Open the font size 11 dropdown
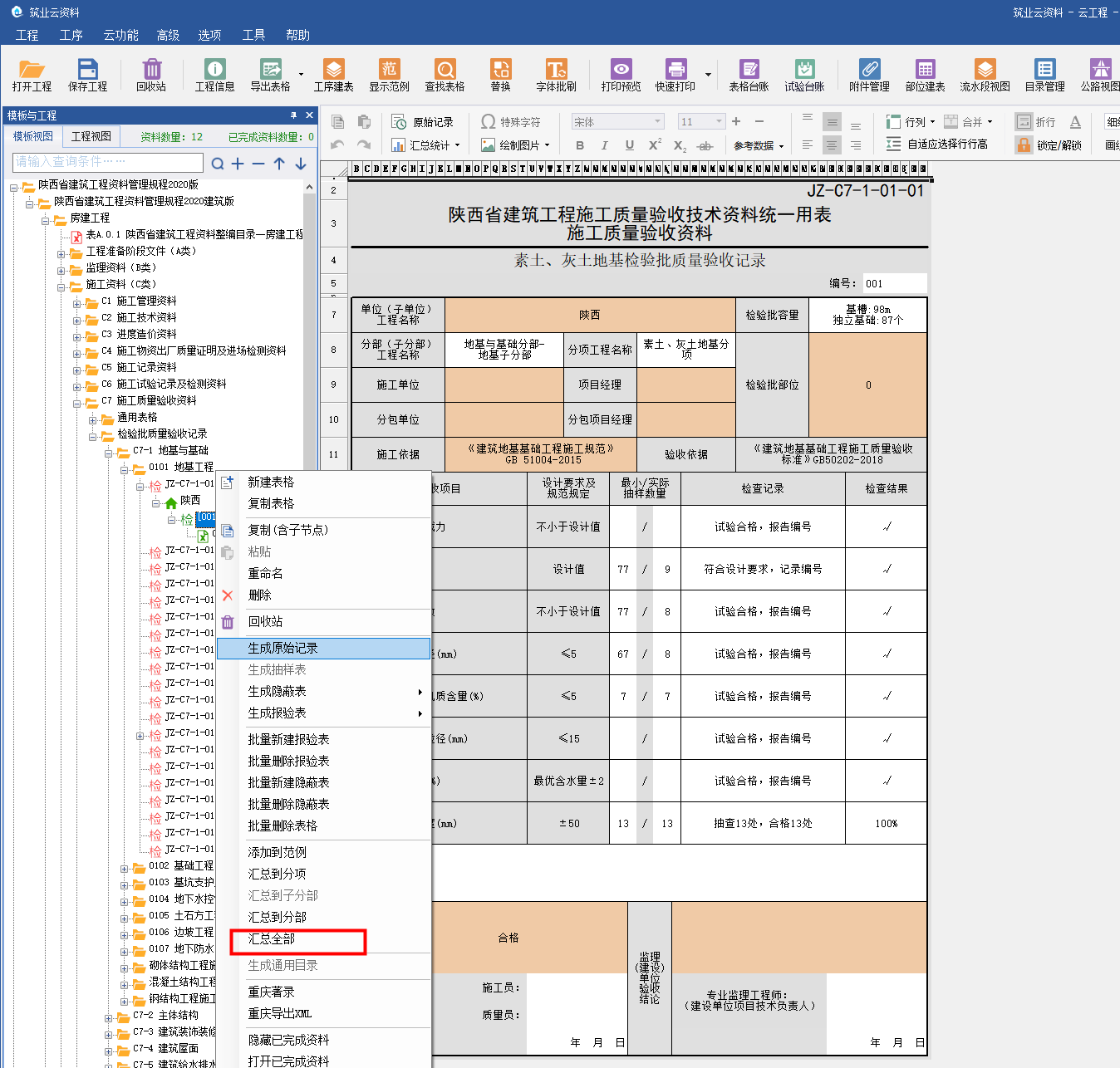This screenshot has height=1068, width=1120. [720, 122]
